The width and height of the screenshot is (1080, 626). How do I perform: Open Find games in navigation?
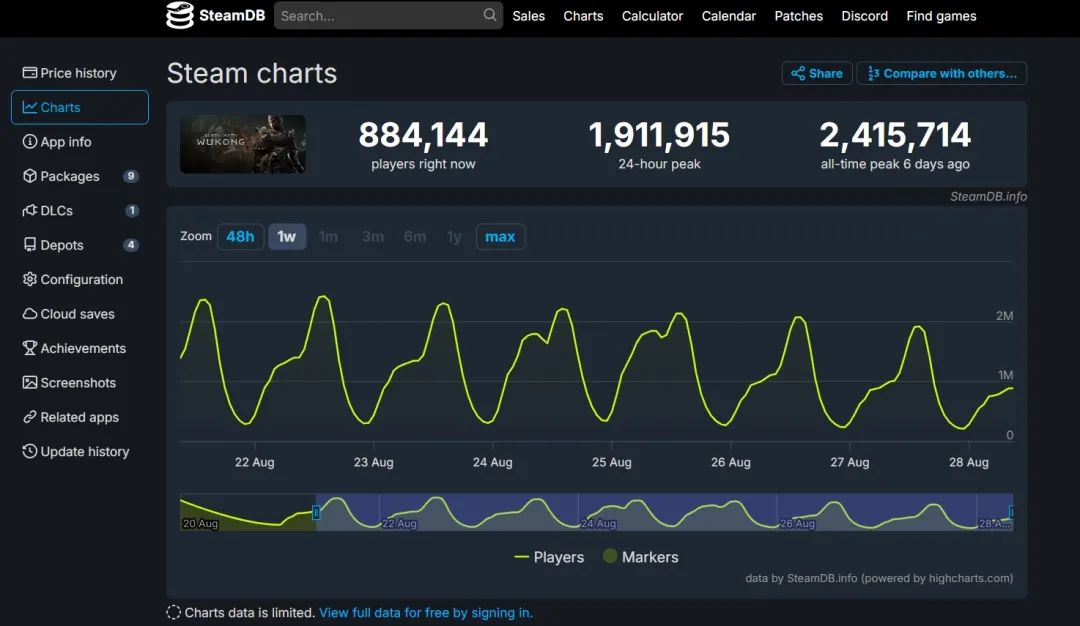(941, 16)
